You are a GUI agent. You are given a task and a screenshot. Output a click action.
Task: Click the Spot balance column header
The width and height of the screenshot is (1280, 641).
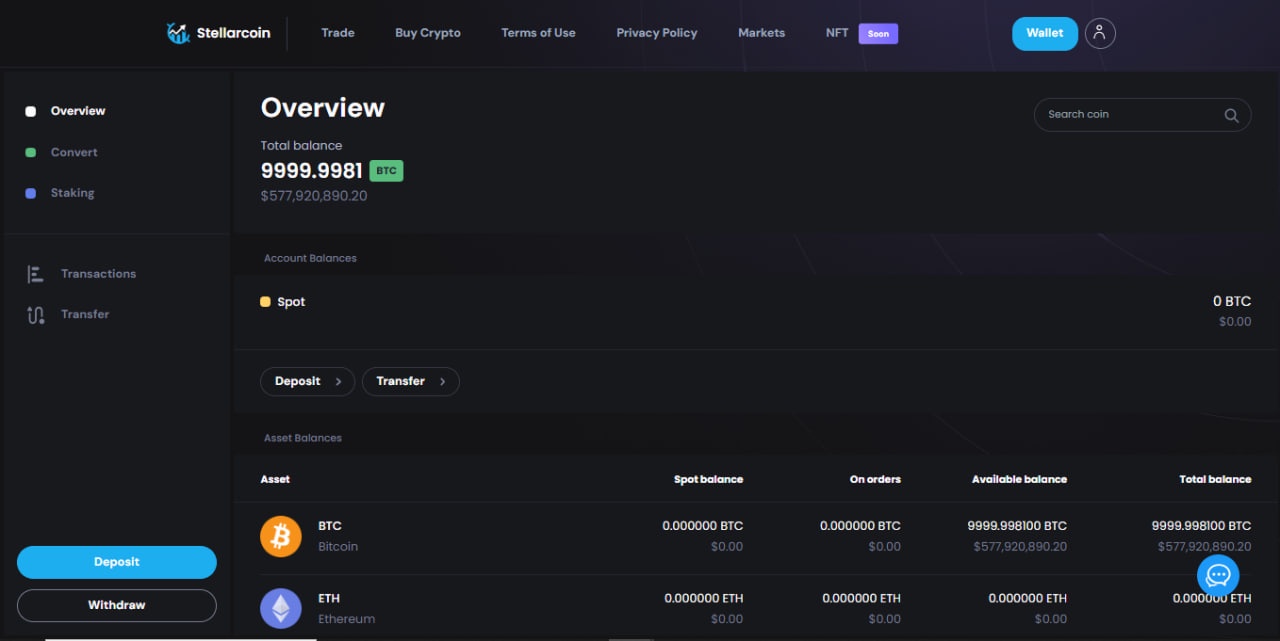tap(708, 480)
